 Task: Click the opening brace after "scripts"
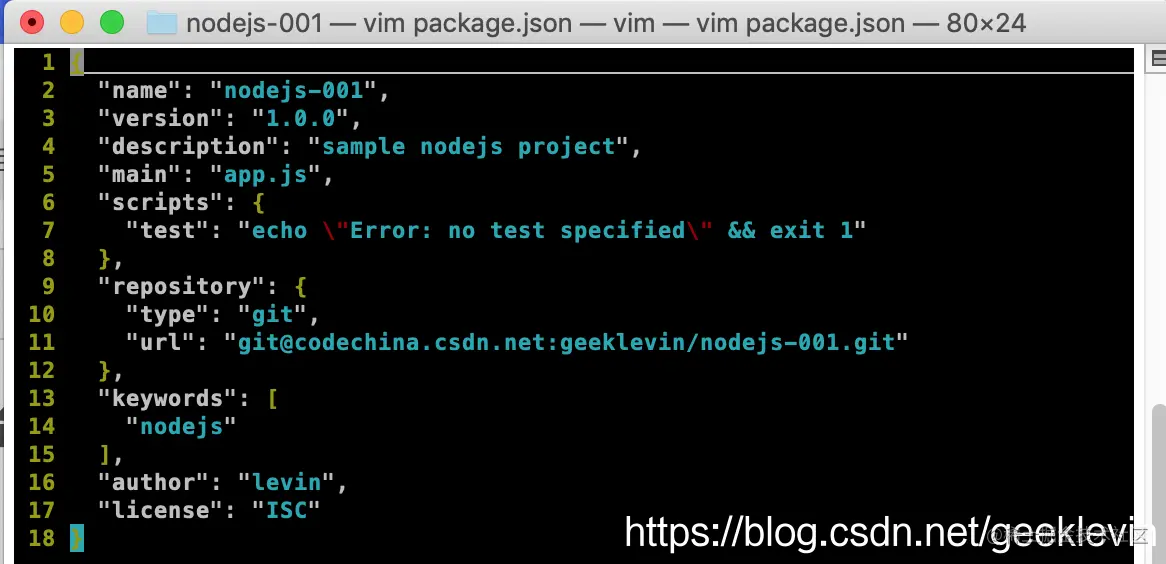pyautogui.click(x=258, y=202)
